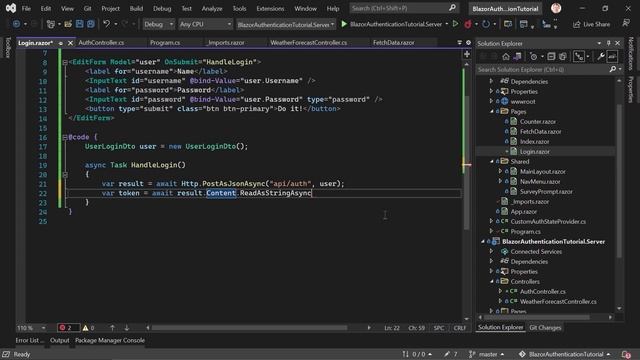The height and width of the screenshot is (360, 640).
Task: Open the Debug configuration dropdown
Action: [158, 24]
